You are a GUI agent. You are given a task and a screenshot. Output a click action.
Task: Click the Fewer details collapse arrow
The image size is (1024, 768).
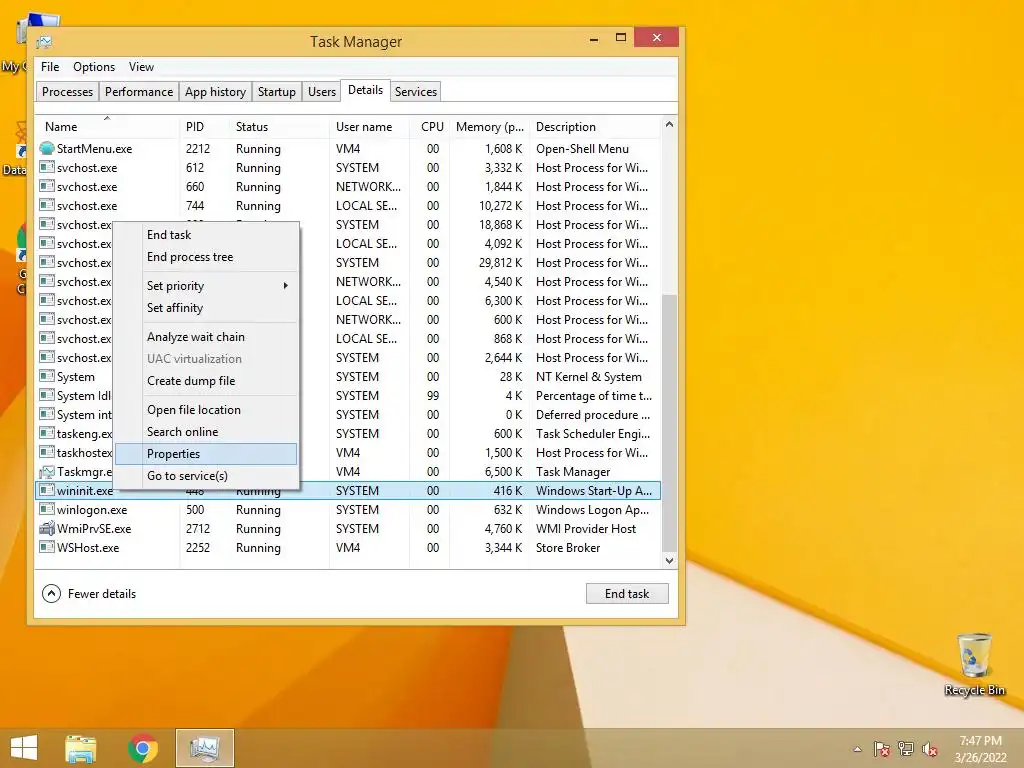click(x=51, y=594)
